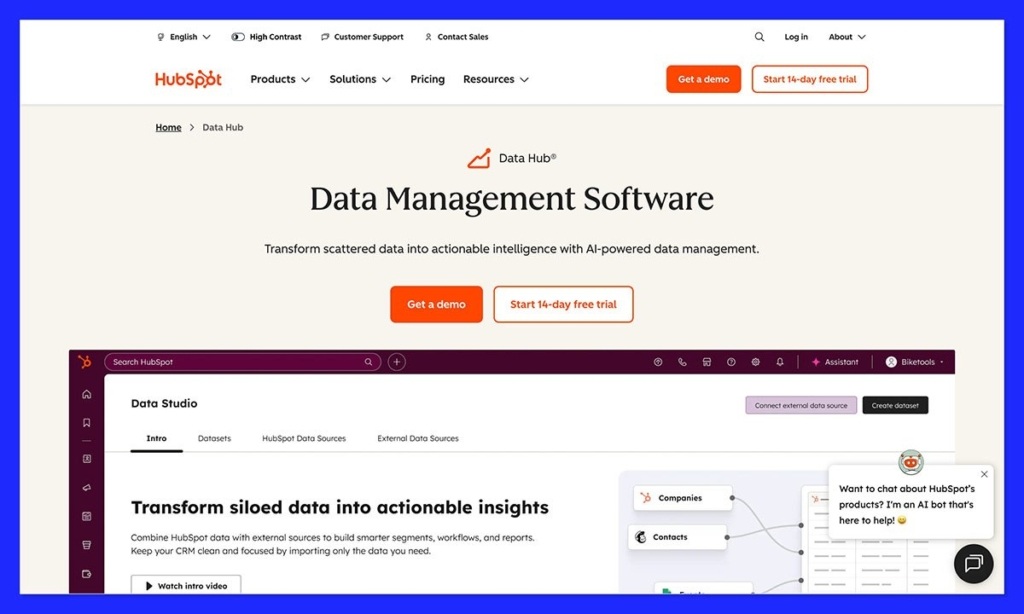Click the calling phone icon in the top bar
This screenshot has width=1024, height=614.
[x=683, y=361]
